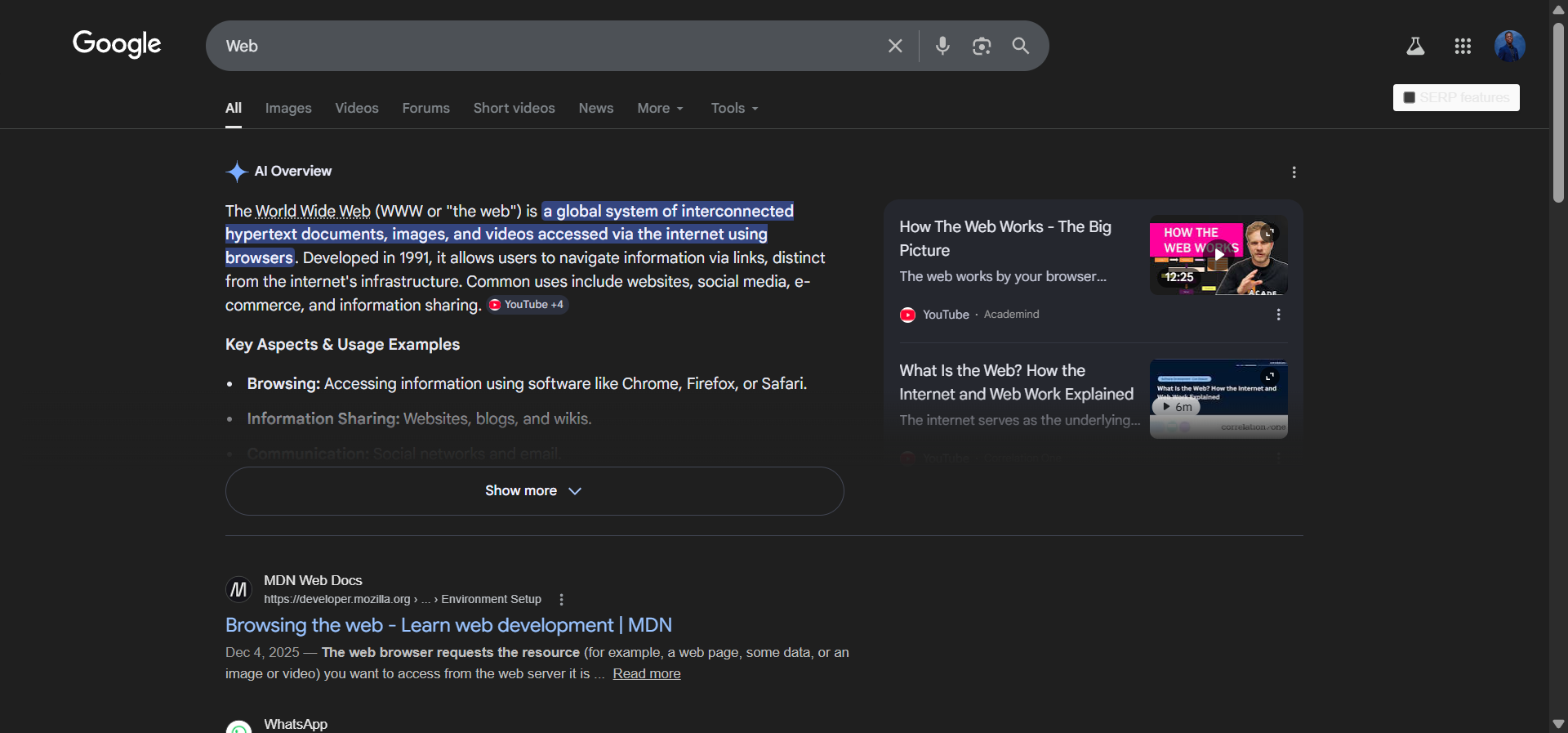Image resolution: width=1568 pixels, height=733 pixels.
Task: Click the YouTube icon by Academind
Action: pos(907,315)
